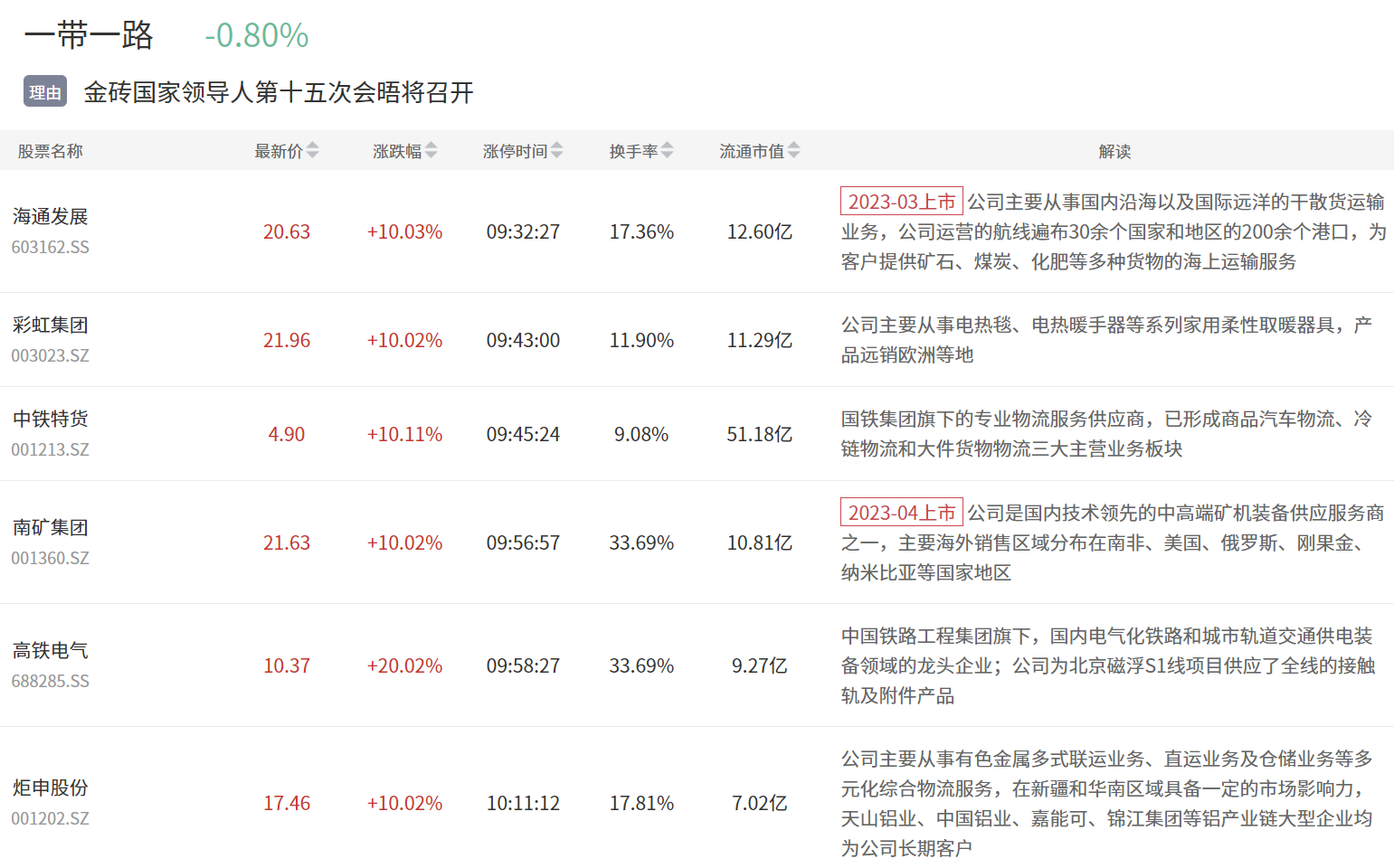
Task: Open stock 海通发展
Action: tap(51, 216)
